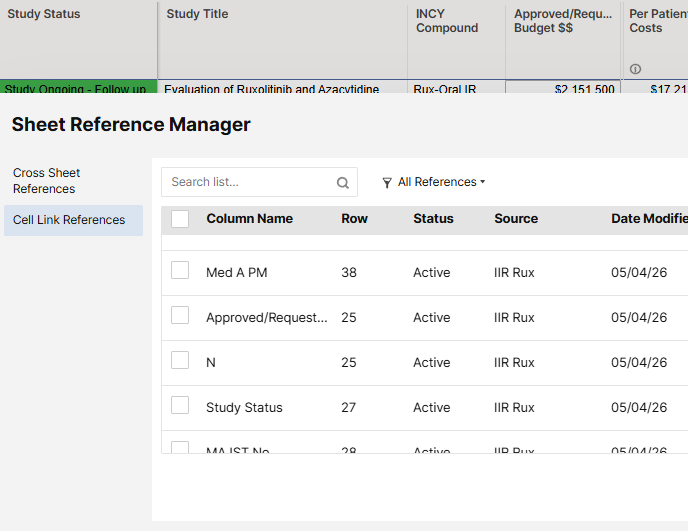Click the Study Ongoing - Follow up cell
This screenshot has height=531, width=688.
coord(79,87)
